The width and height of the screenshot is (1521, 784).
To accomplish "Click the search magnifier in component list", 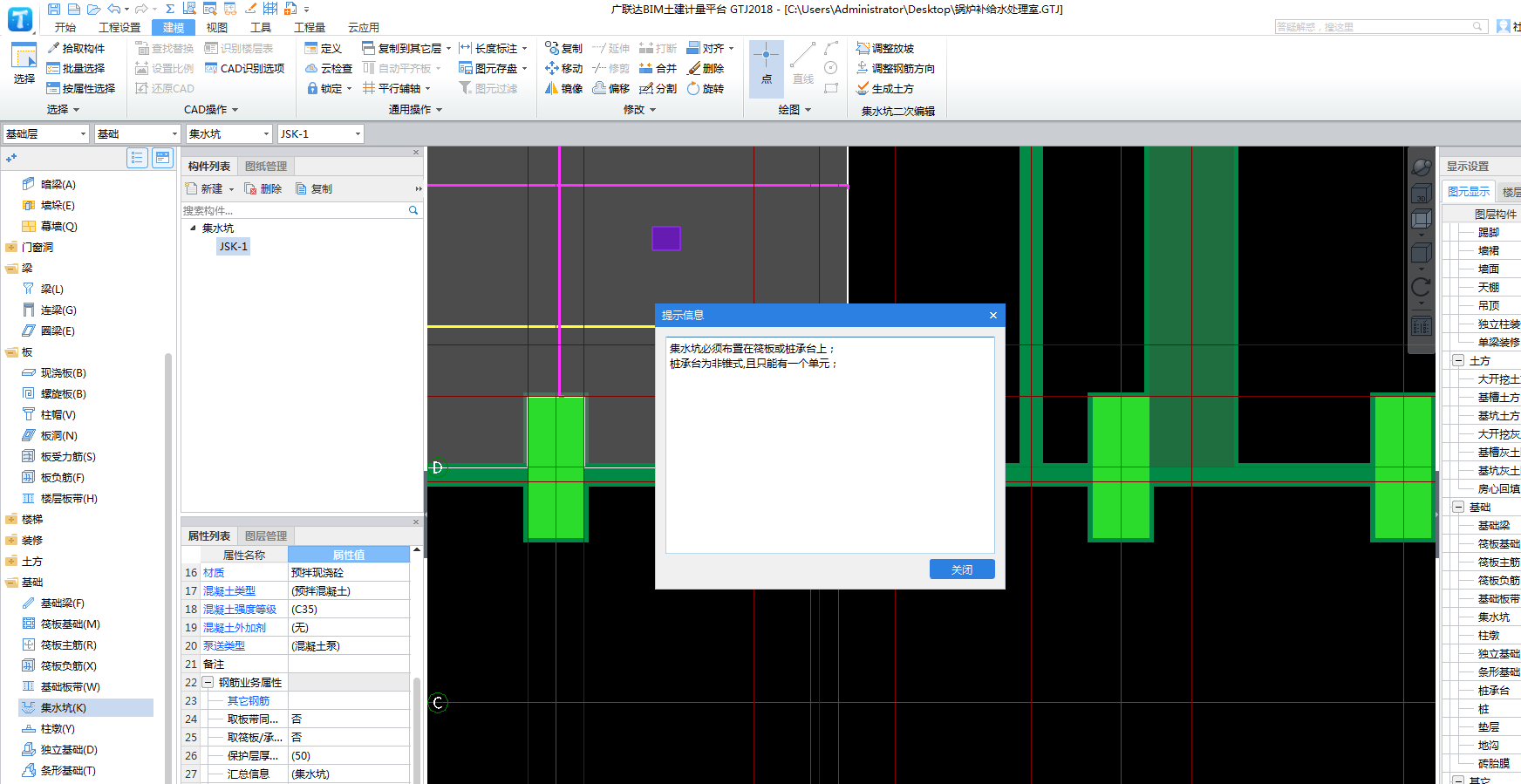I will coord(413,210).
